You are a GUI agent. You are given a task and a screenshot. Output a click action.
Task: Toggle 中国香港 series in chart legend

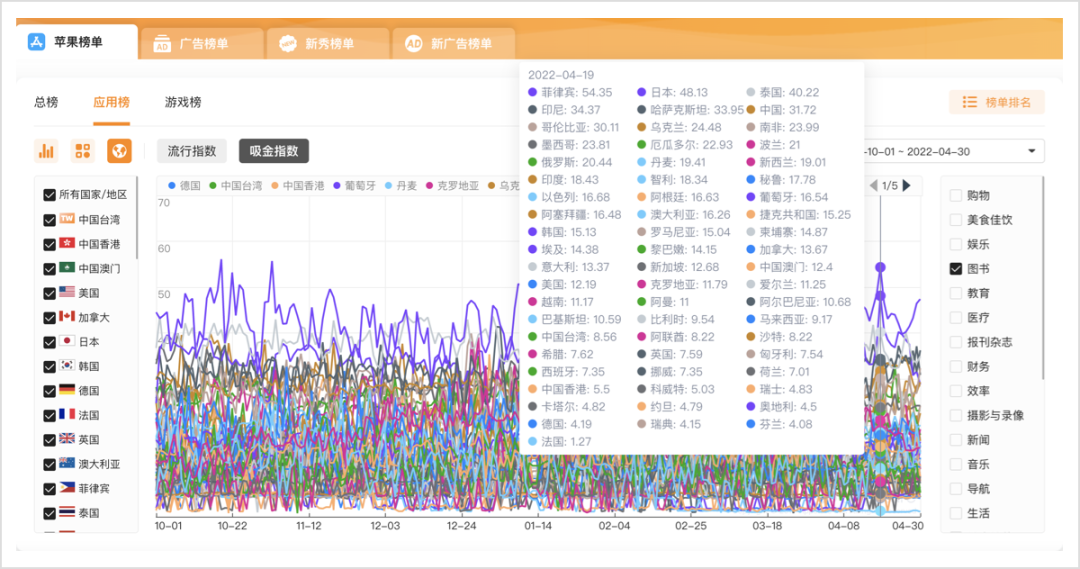298,186
